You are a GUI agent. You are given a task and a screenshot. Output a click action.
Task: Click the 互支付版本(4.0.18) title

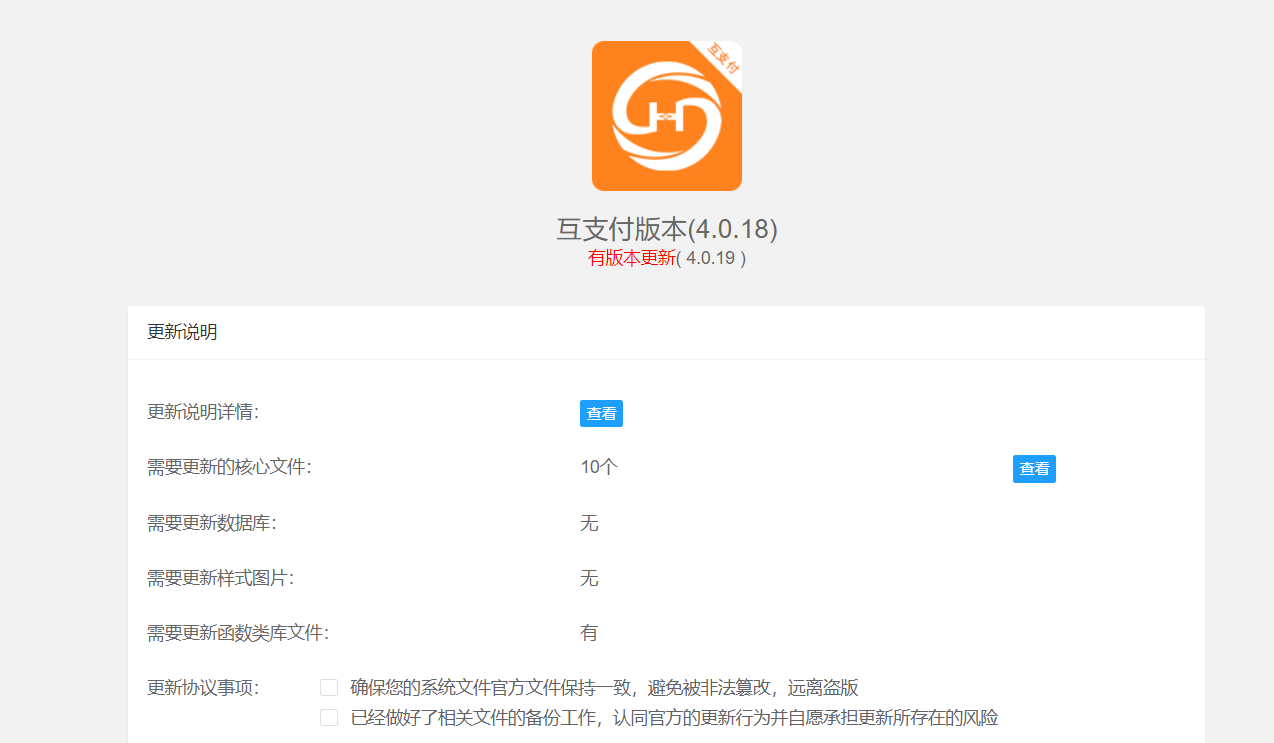tap(667, 229)
